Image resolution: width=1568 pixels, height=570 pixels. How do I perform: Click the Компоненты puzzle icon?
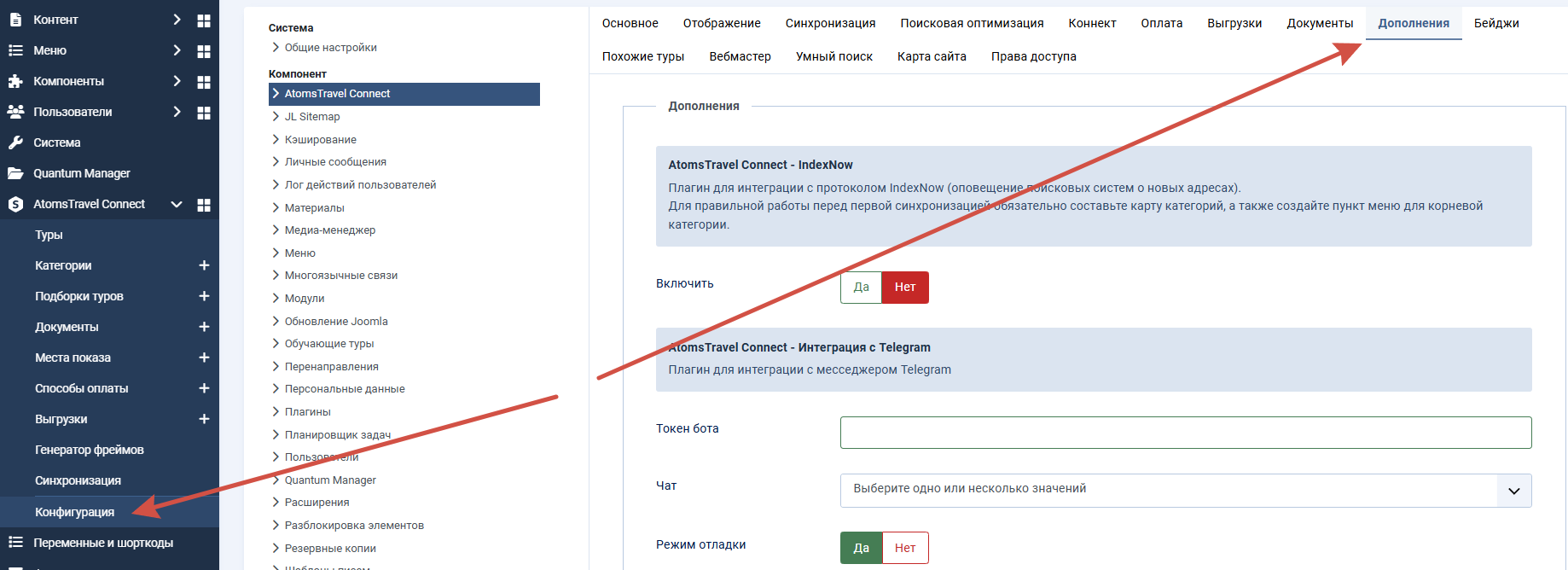pos(15,81)
